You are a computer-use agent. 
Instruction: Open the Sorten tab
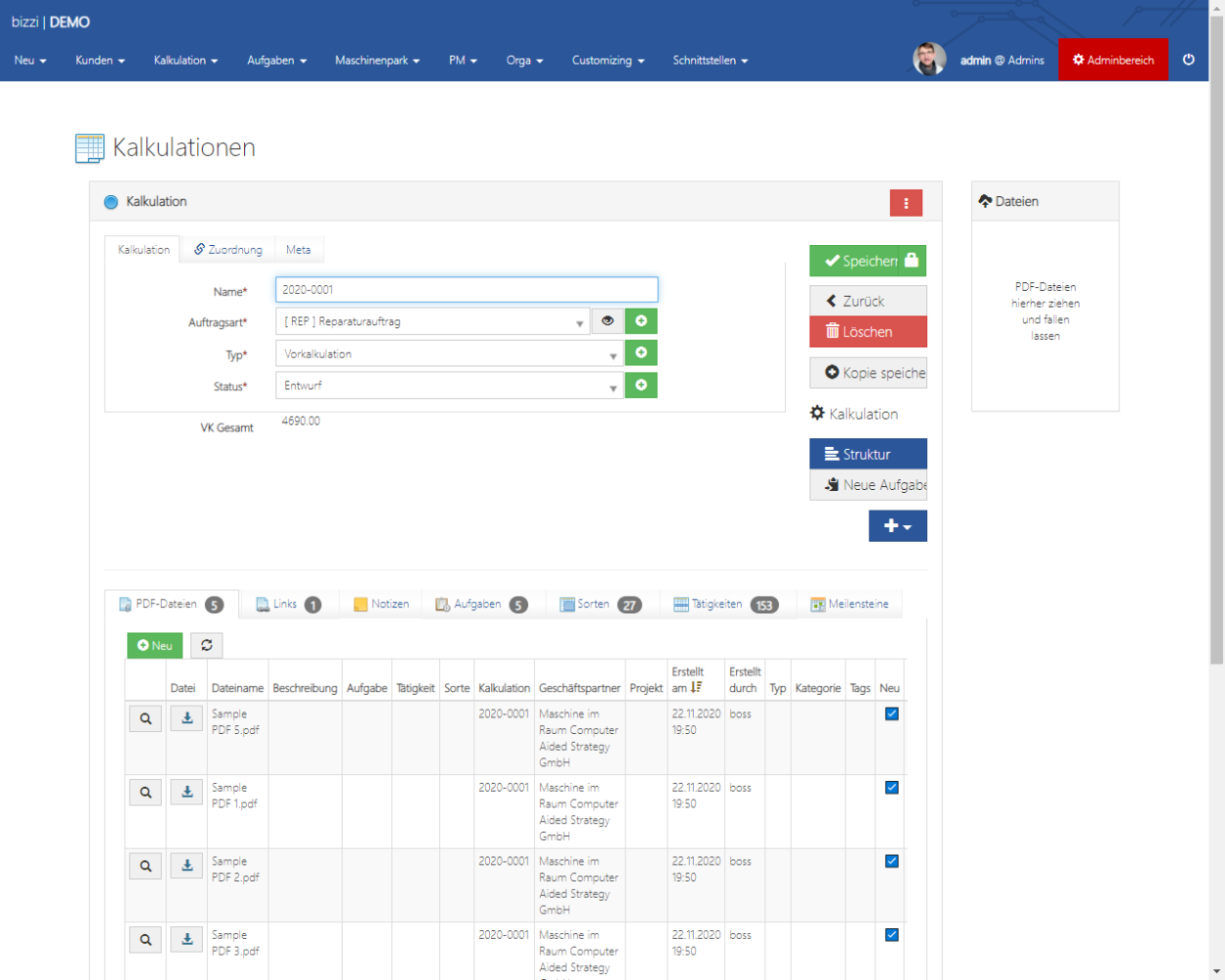(600, 605)
